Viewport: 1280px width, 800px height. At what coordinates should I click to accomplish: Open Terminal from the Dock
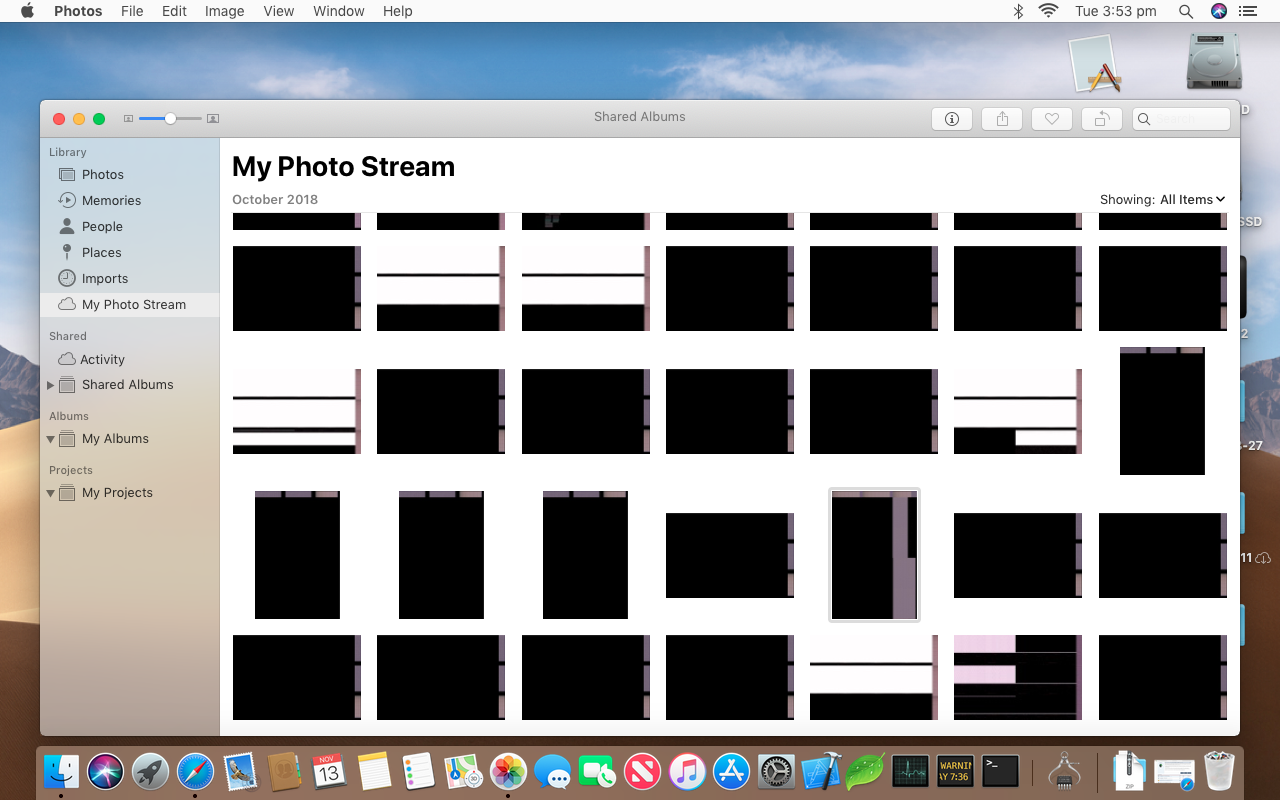coord(1000,771)
